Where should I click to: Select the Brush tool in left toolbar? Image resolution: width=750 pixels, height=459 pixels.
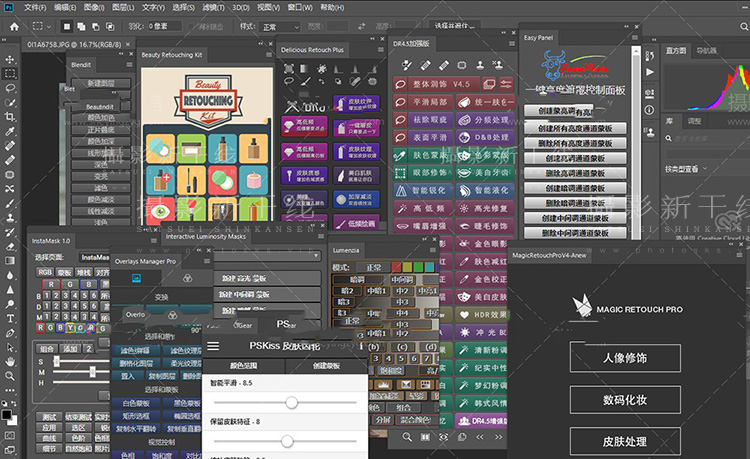coord(10,203)
